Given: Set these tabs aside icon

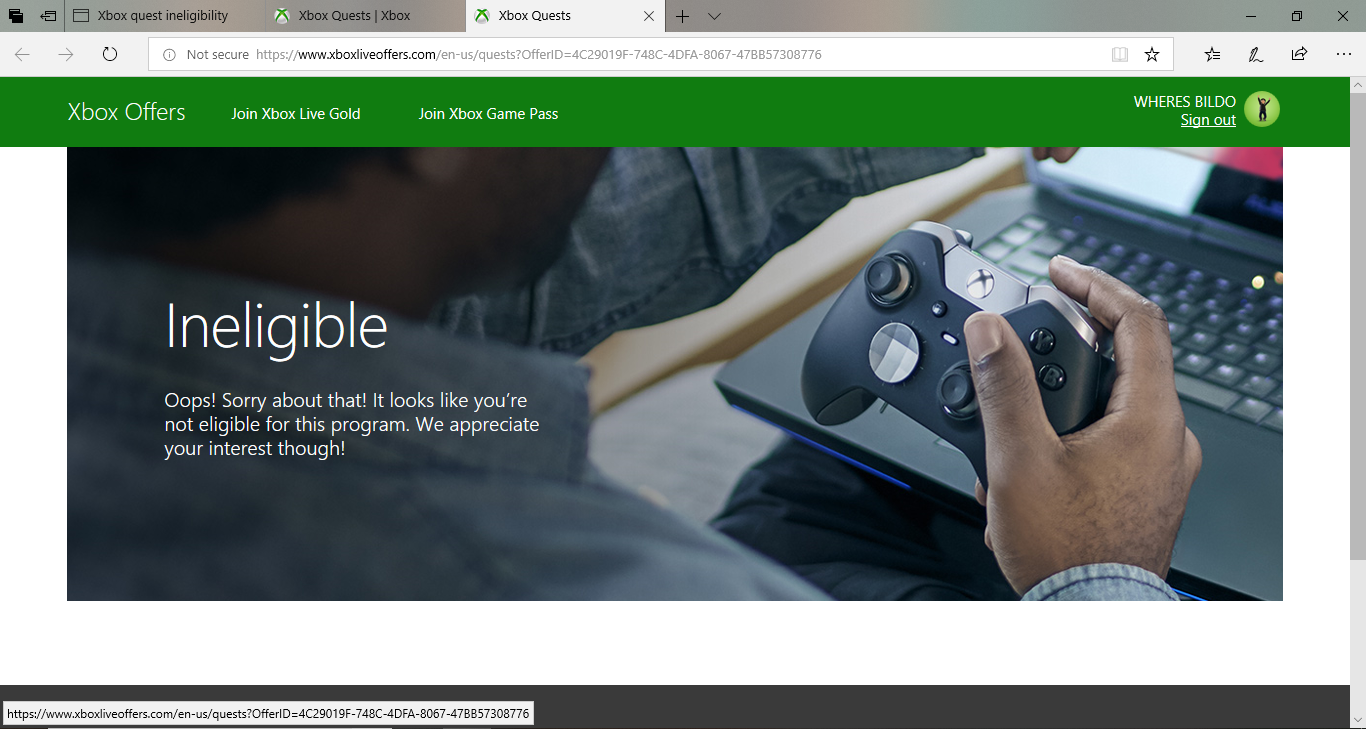Looking at the screenshot, I should [47, 16].
